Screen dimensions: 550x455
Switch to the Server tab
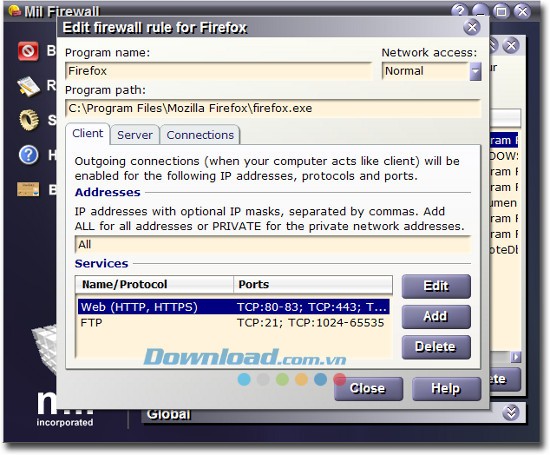tap(135, 135)
